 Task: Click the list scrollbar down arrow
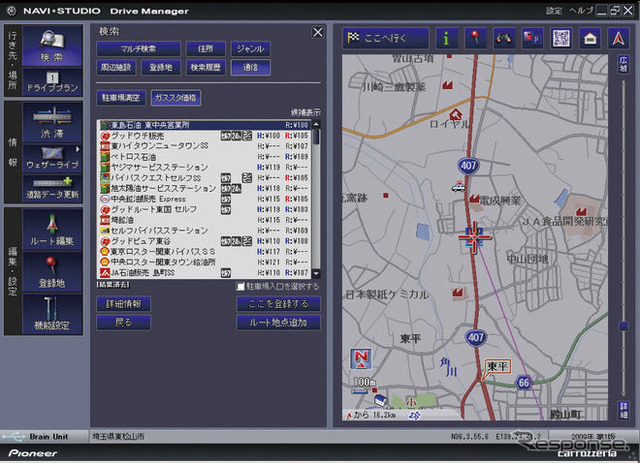tap(316, 274)
